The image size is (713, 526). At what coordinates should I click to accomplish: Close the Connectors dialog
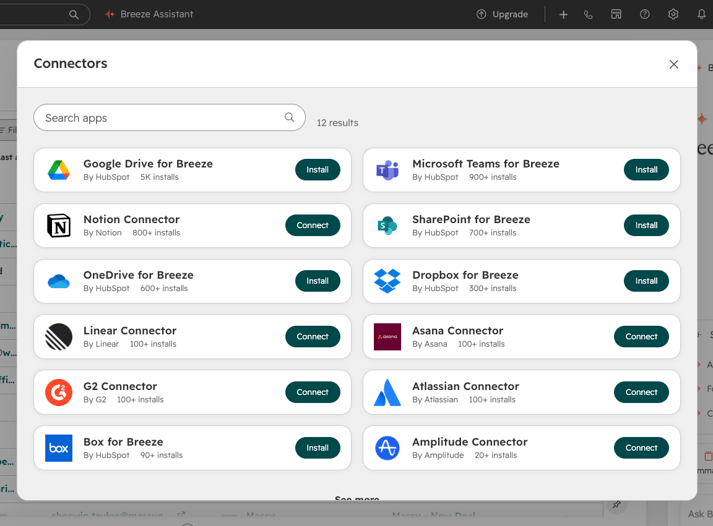pyautogui.click(x=674, y=65)
